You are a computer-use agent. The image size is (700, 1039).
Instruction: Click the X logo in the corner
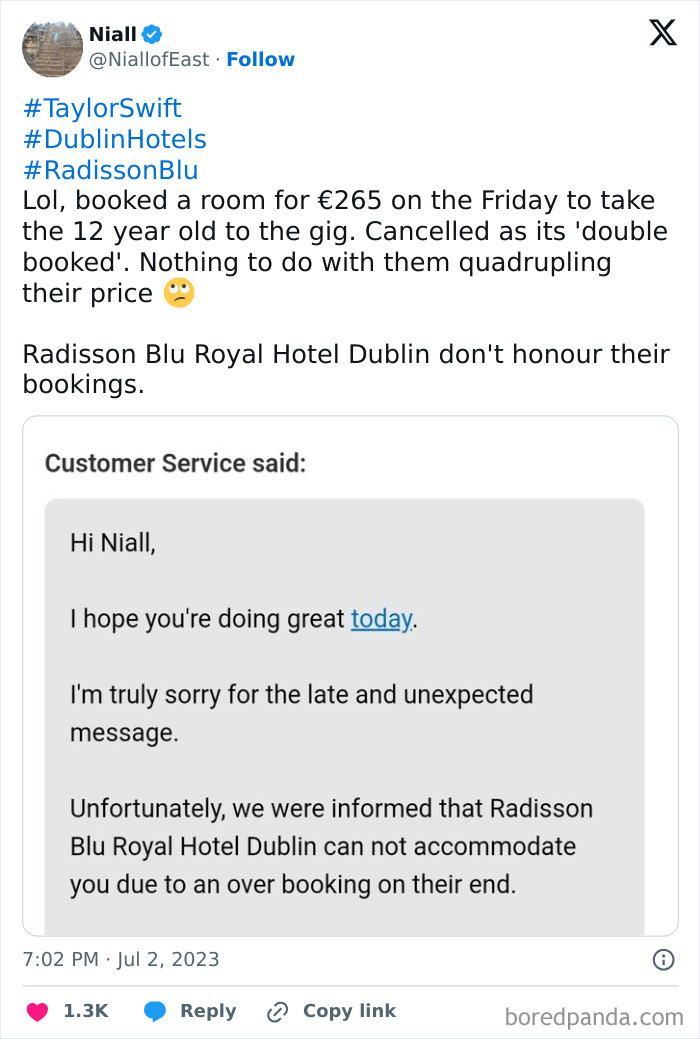[662, 33]
